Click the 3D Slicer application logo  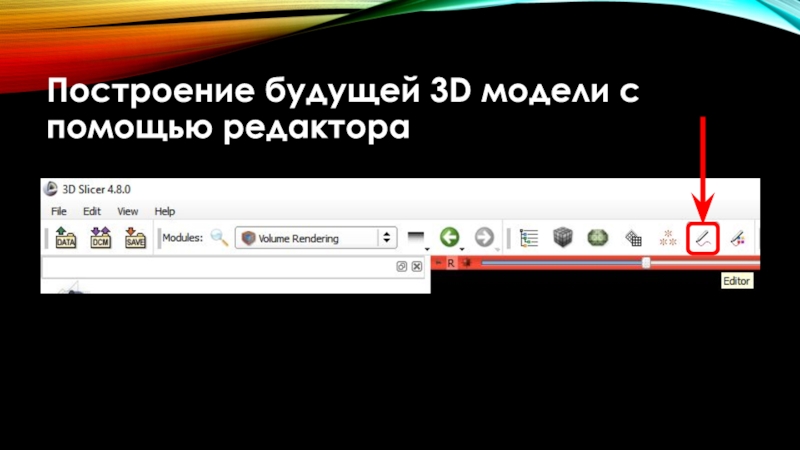[51, 189]
